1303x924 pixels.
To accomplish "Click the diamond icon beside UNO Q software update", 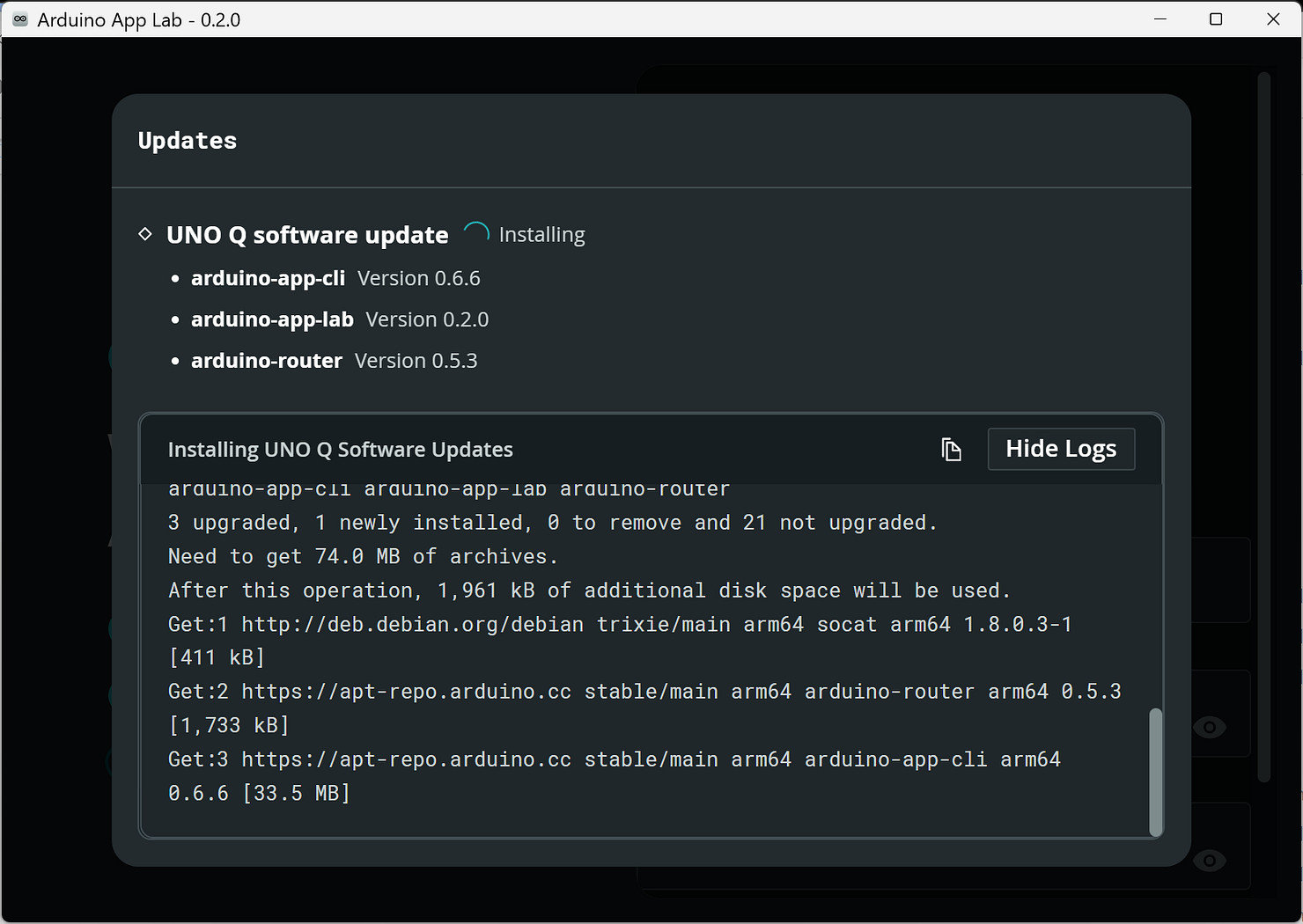I will click(146, 234).
